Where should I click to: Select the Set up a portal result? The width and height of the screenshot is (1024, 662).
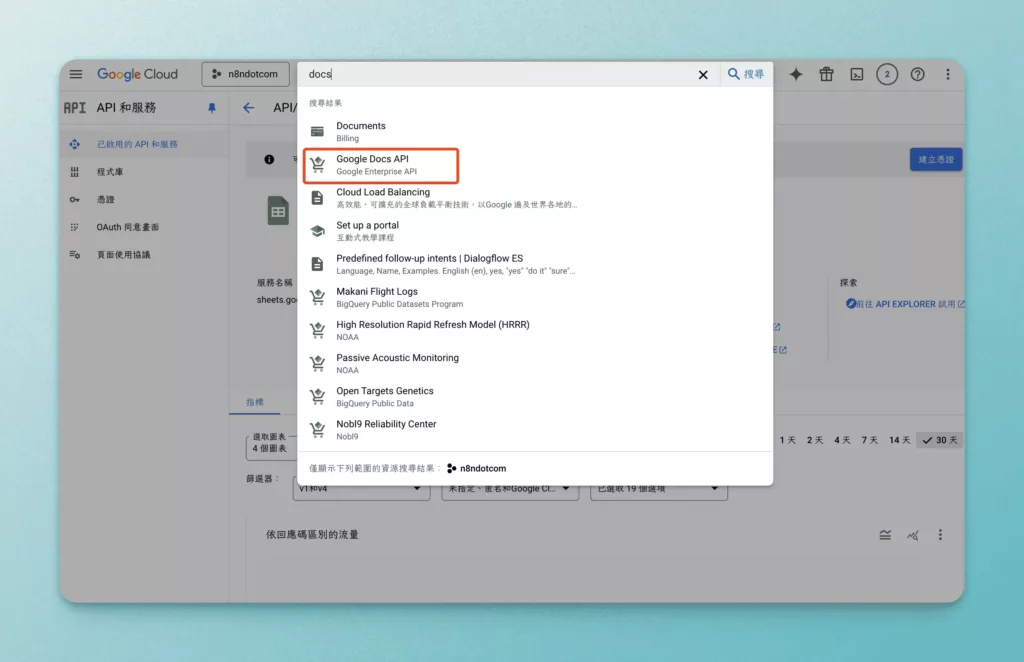pos(535,230)
